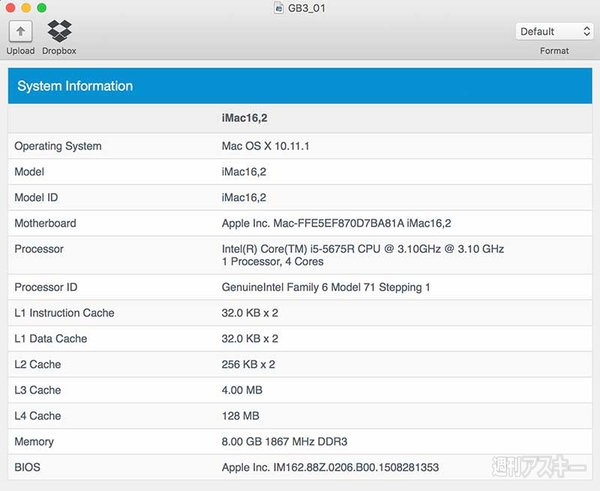Click the L3 Cache label
The height and width of the screenshot is (491, 600).
pyautogui.click(x=38, y=390)
